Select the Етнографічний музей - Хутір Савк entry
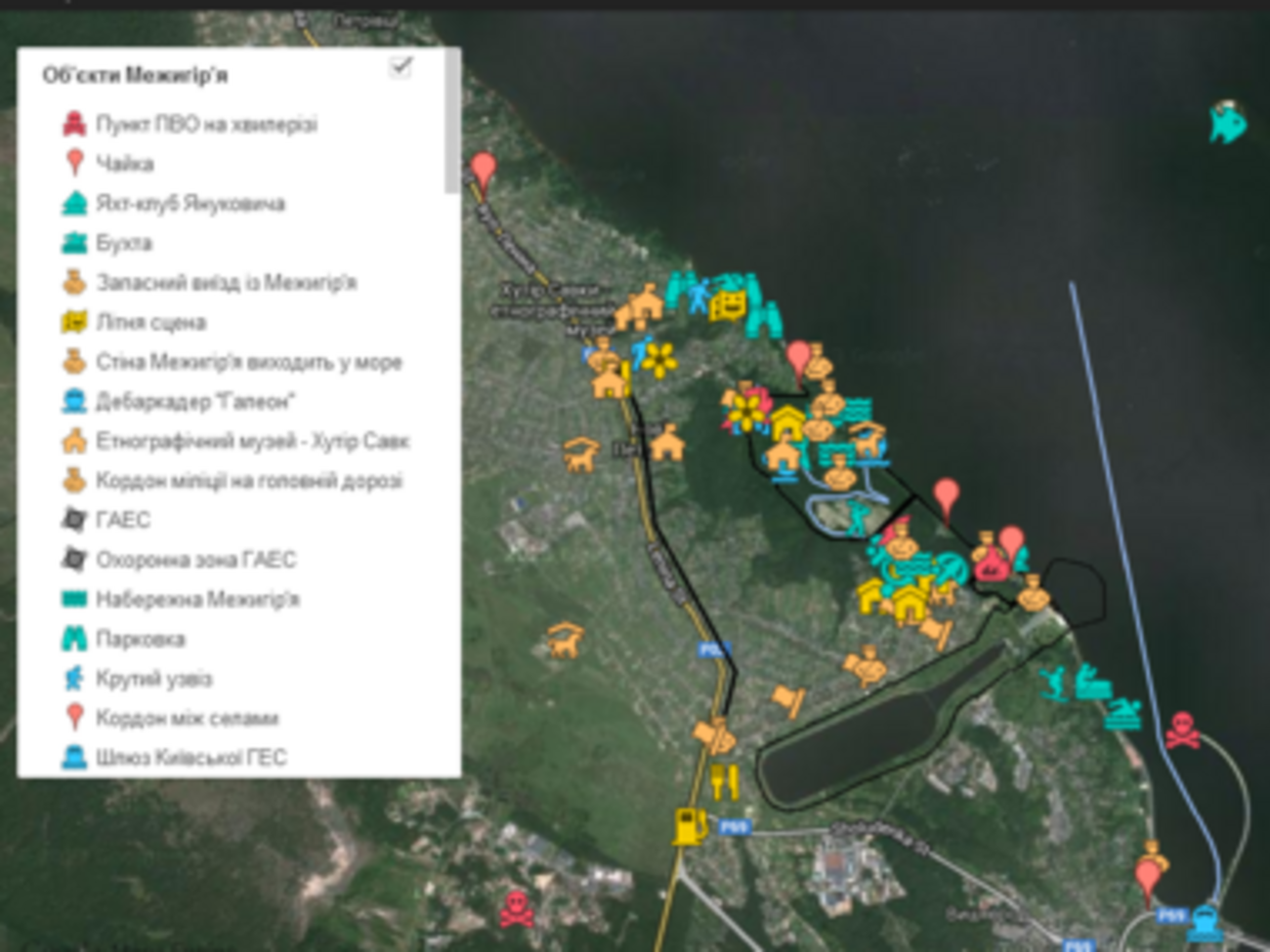The height and width of the screenshot is (952, 1270). (235, 440)
